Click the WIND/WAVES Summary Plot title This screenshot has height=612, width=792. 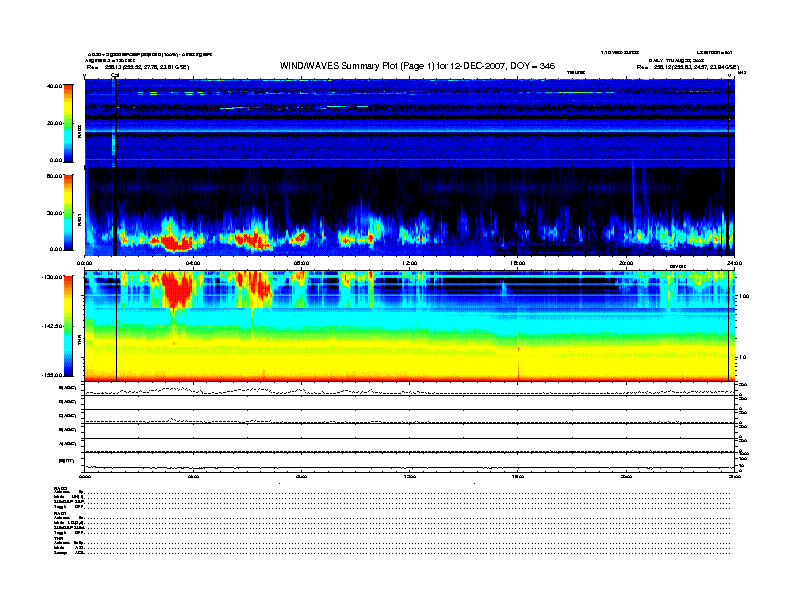click(x=417, y=66)
